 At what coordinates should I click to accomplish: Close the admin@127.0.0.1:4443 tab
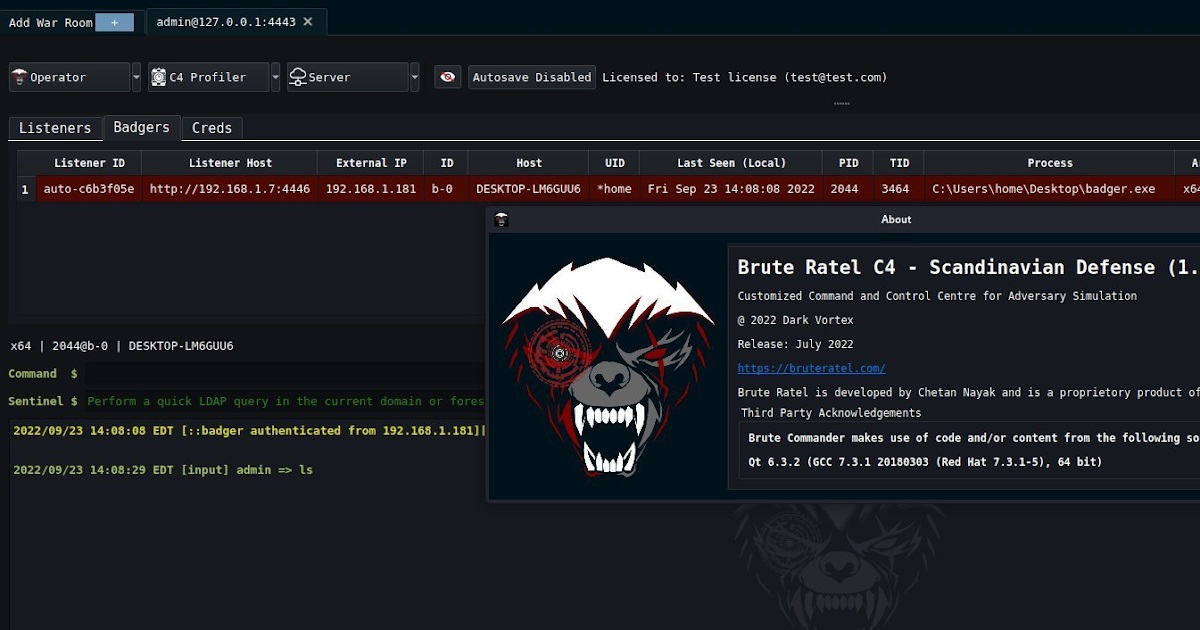pyautogui.click(x=307, y=21)
